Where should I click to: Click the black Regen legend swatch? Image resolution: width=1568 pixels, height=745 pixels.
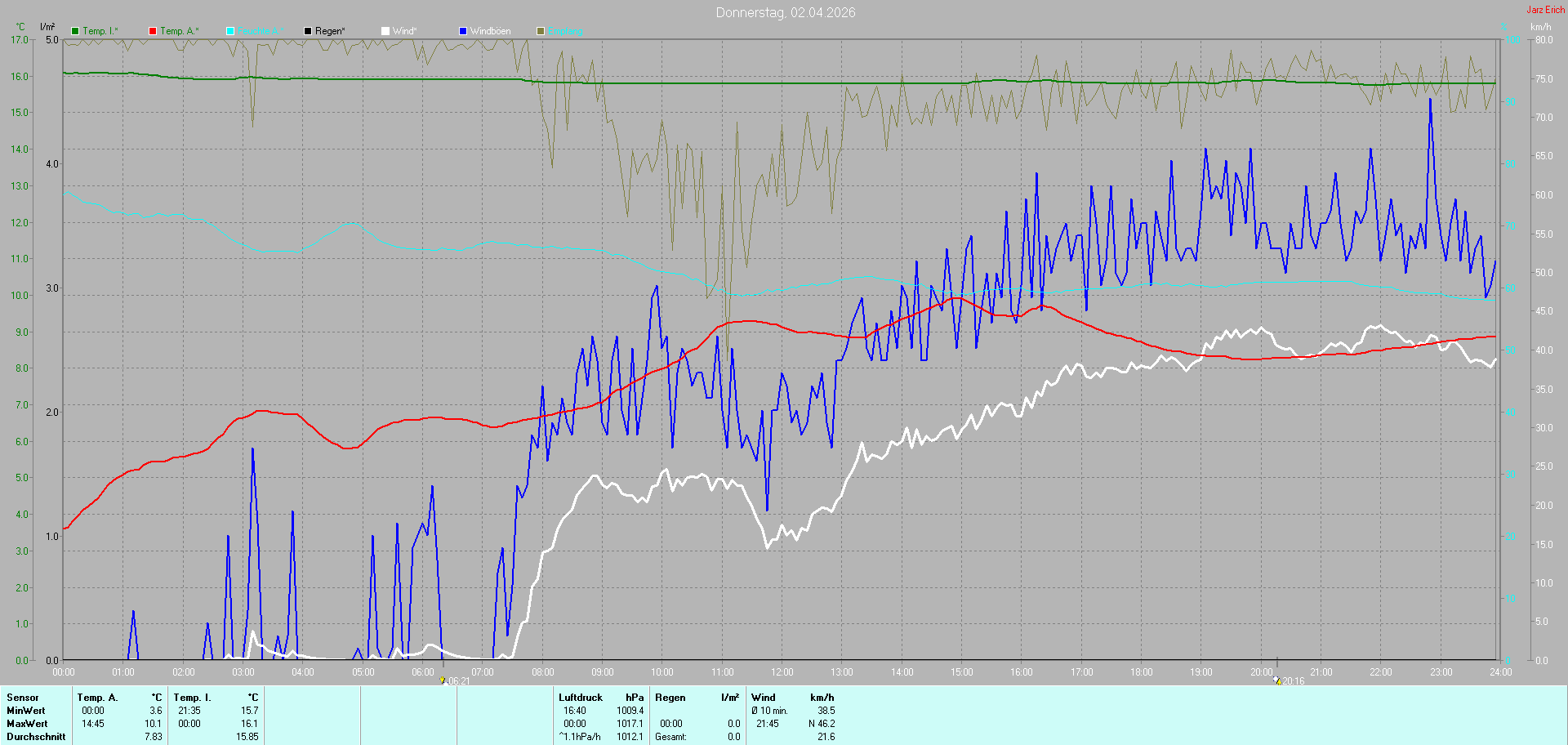click(x=308, y=31)
